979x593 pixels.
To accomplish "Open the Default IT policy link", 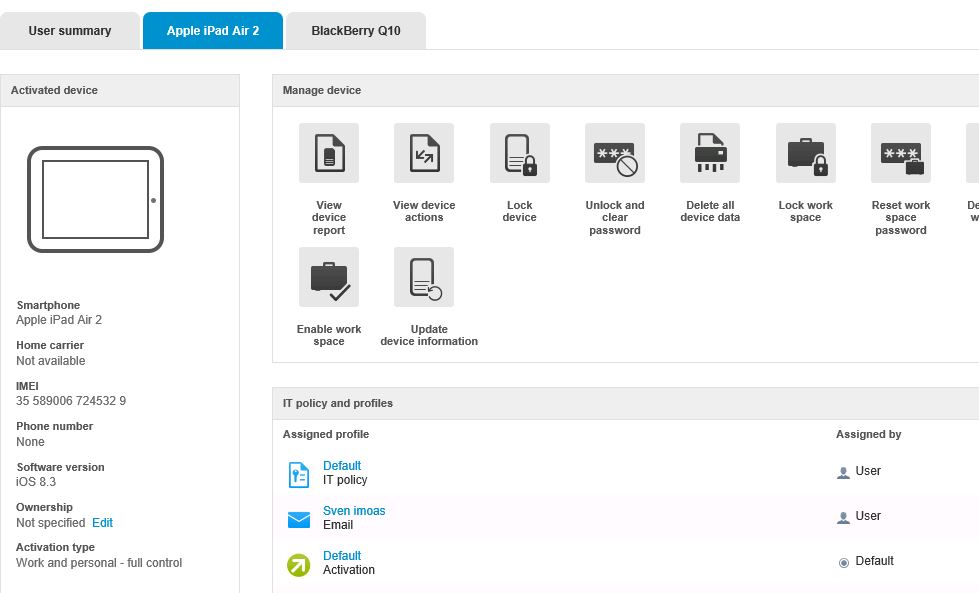I will pyautogui.click(x=342, y=466).
